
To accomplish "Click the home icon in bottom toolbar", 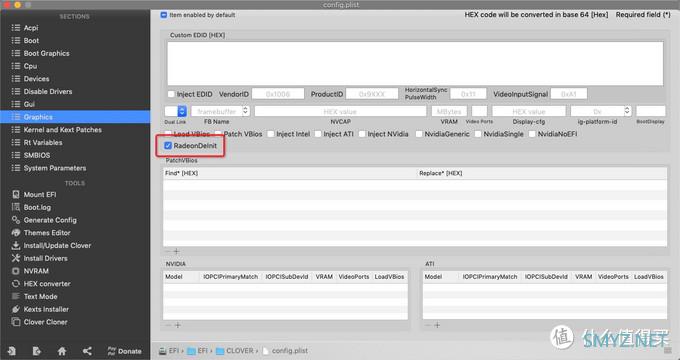I will click(62, 351).
